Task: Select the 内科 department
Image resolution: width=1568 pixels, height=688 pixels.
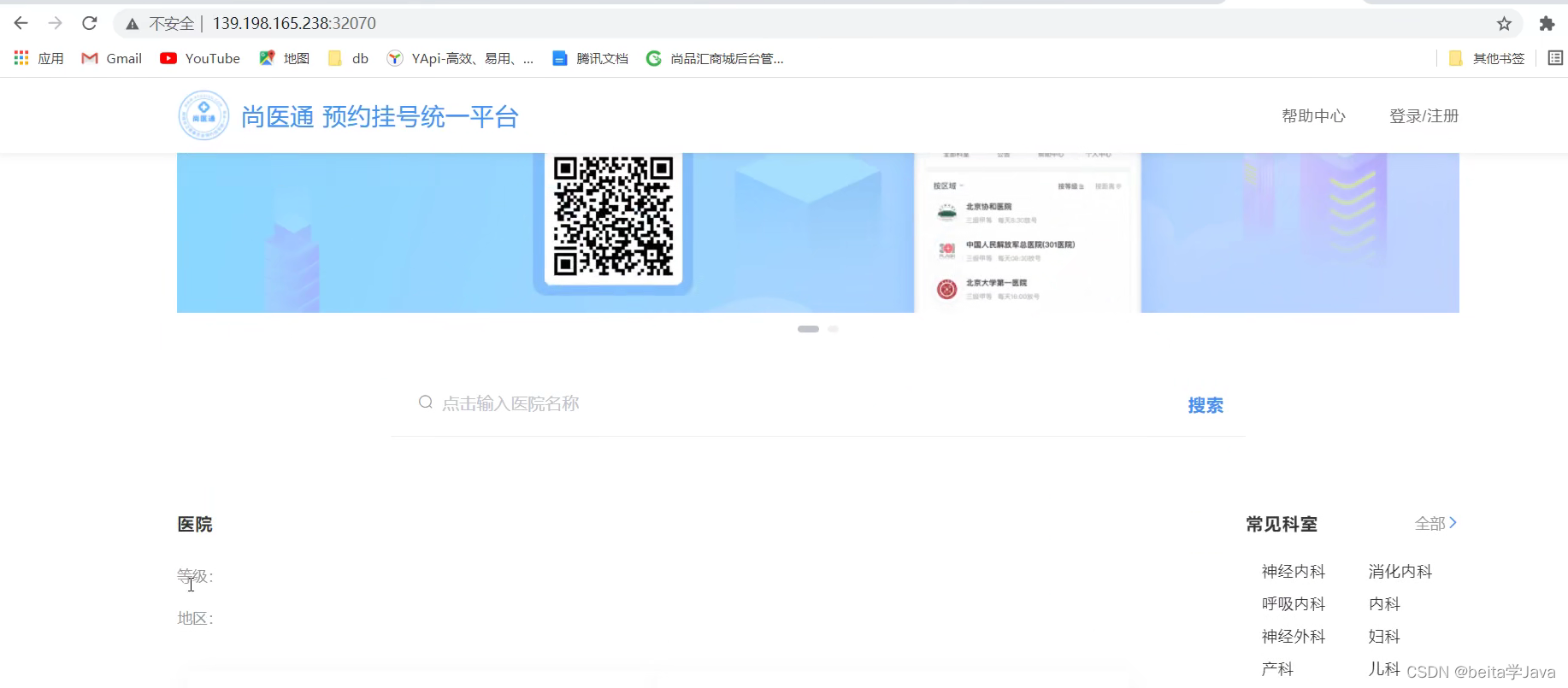Action: tap(1384, 603)
